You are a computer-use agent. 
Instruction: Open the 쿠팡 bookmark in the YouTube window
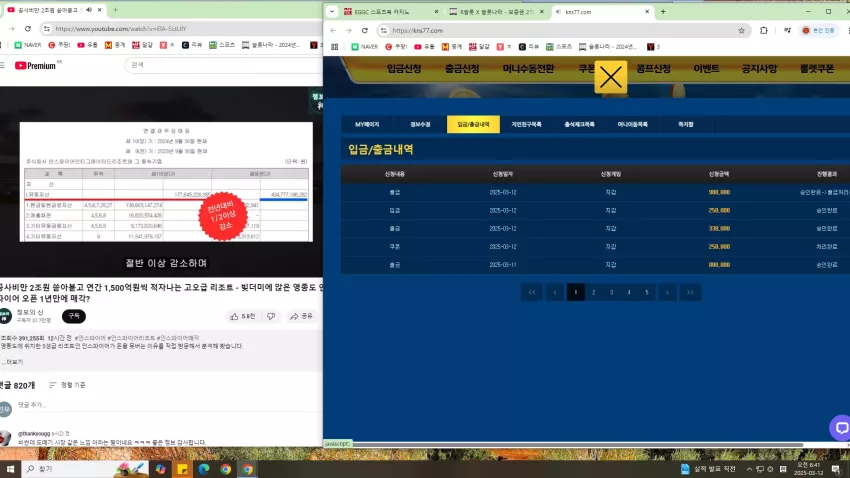[x=60, y=45]
